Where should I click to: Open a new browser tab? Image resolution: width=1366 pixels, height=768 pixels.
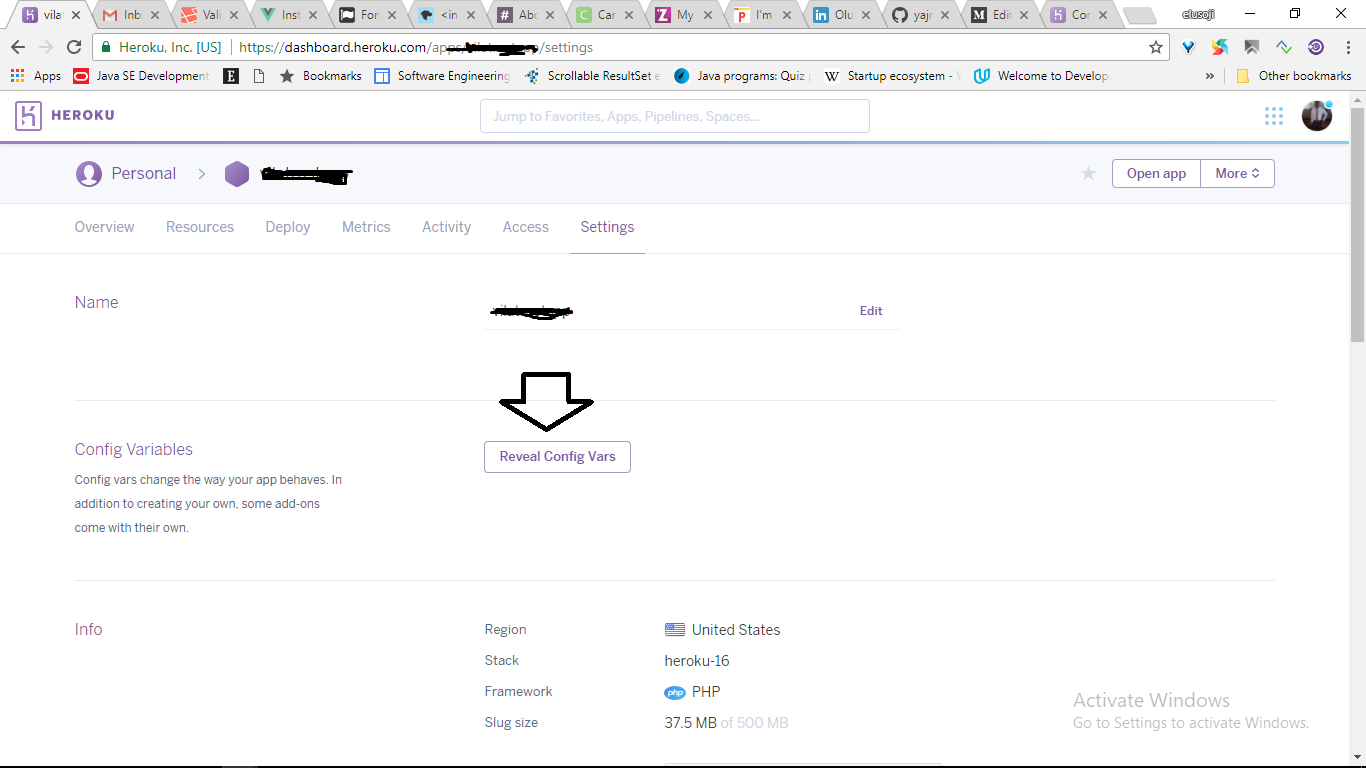1139,16
